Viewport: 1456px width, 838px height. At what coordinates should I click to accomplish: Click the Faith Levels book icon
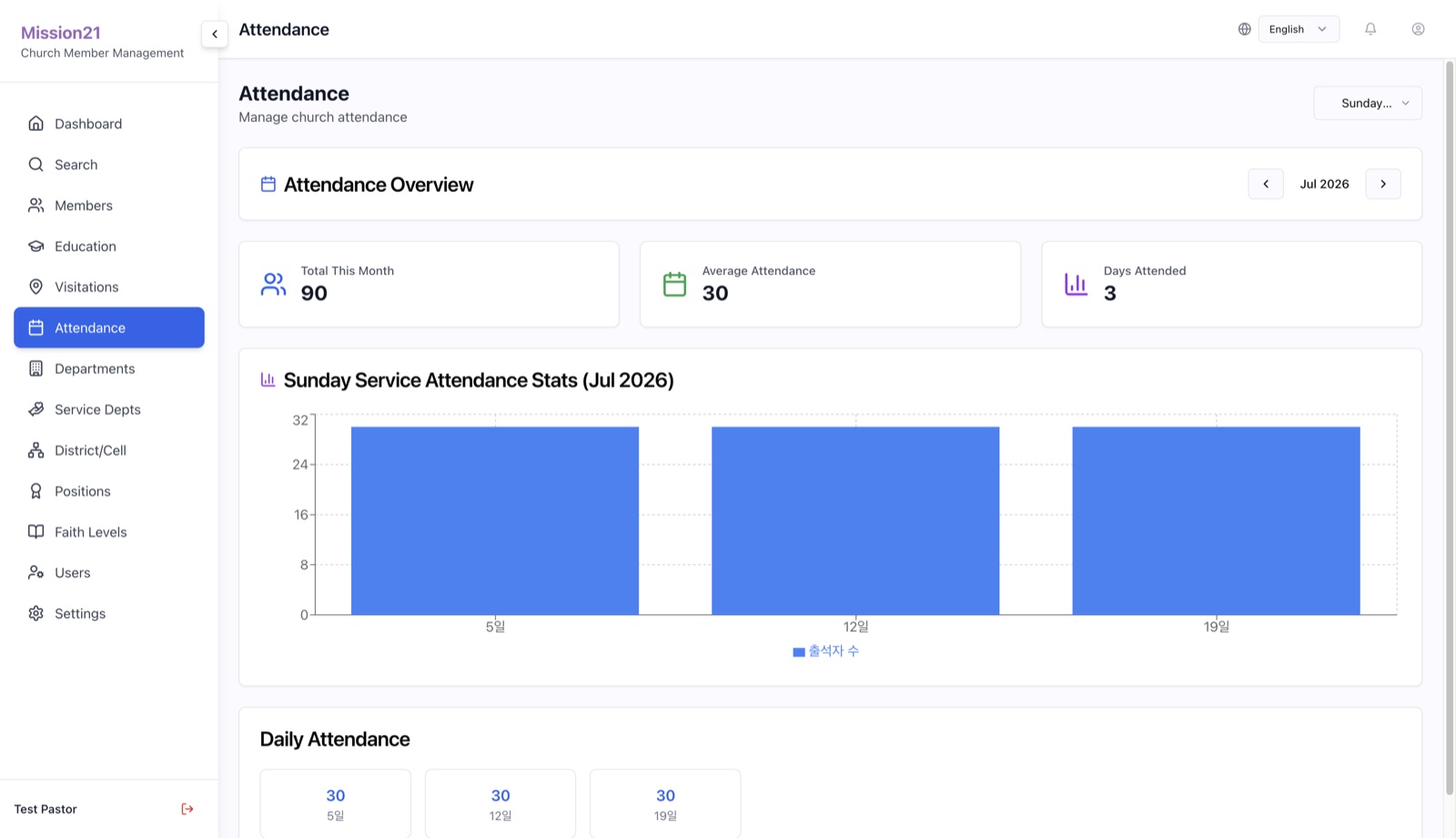click(x=35, y=532)
